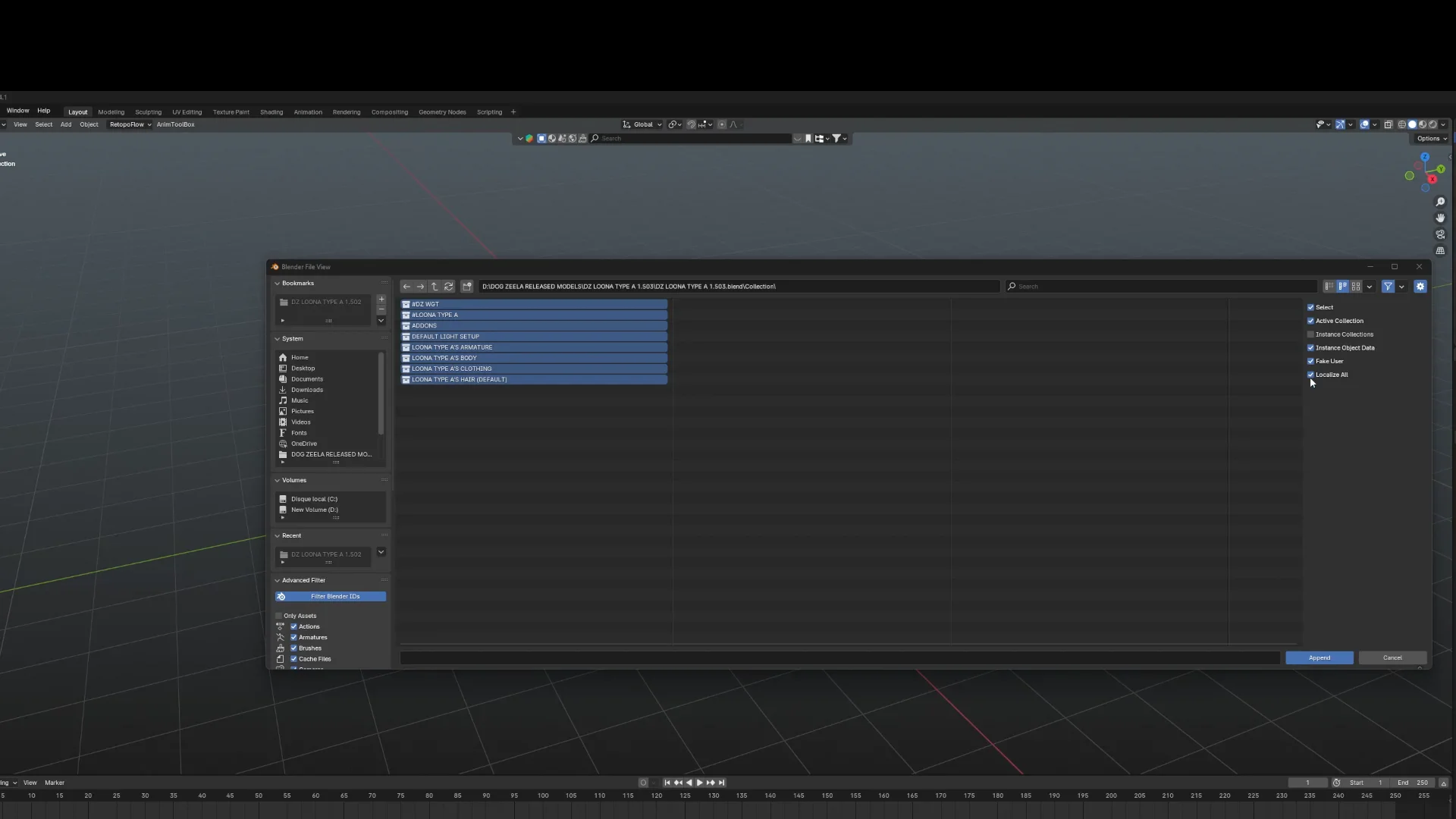Viewport: 1456px width, 819px height.
Task: Select rendered viewport shading
Action: pyautogui.click(x=1432, y=124)
